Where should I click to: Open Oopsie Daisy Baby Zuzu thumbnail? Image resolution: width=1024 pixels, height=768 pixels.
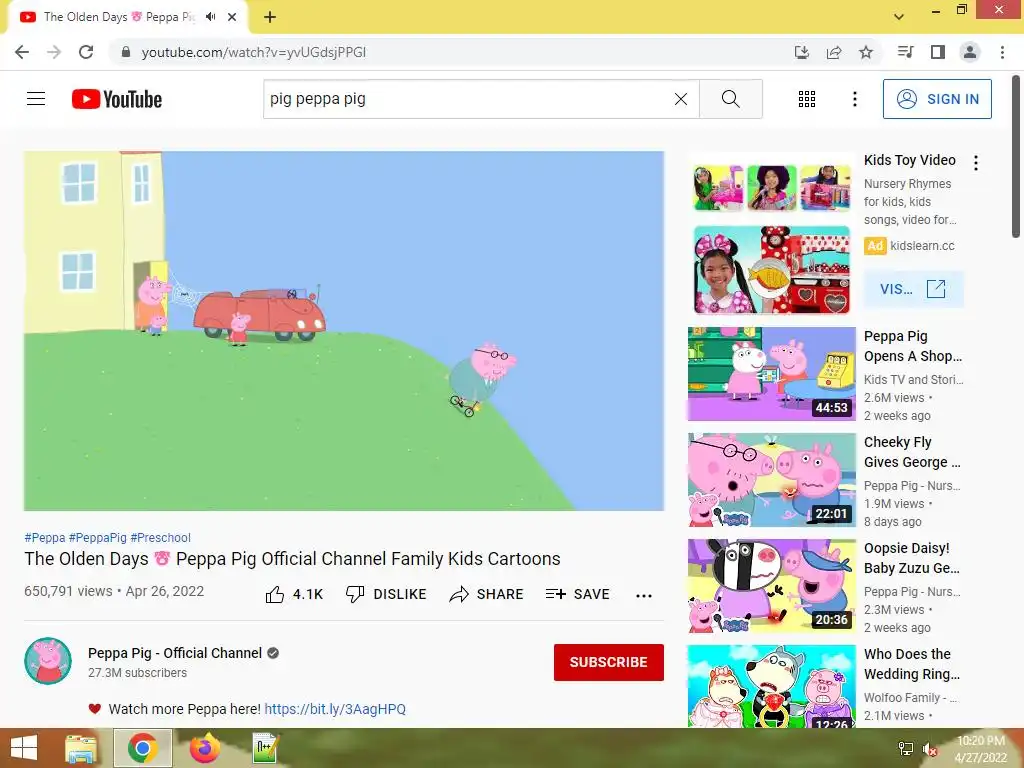click(771, 586)
